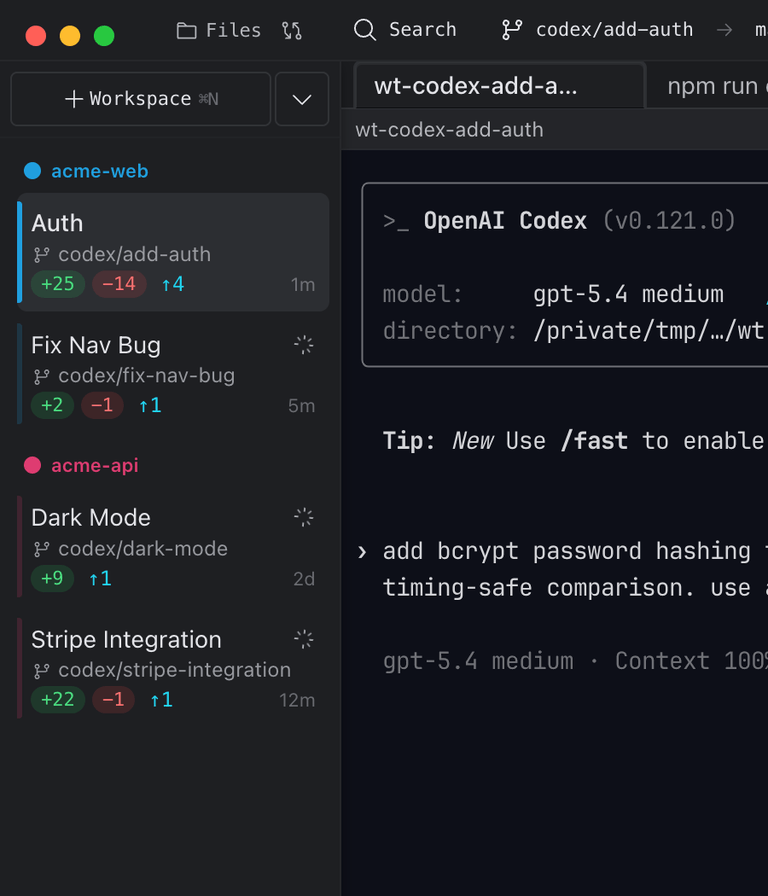Click the blue acme-web color dot
The width and height of the screenshot is (768, 896).
coord(33,171)
